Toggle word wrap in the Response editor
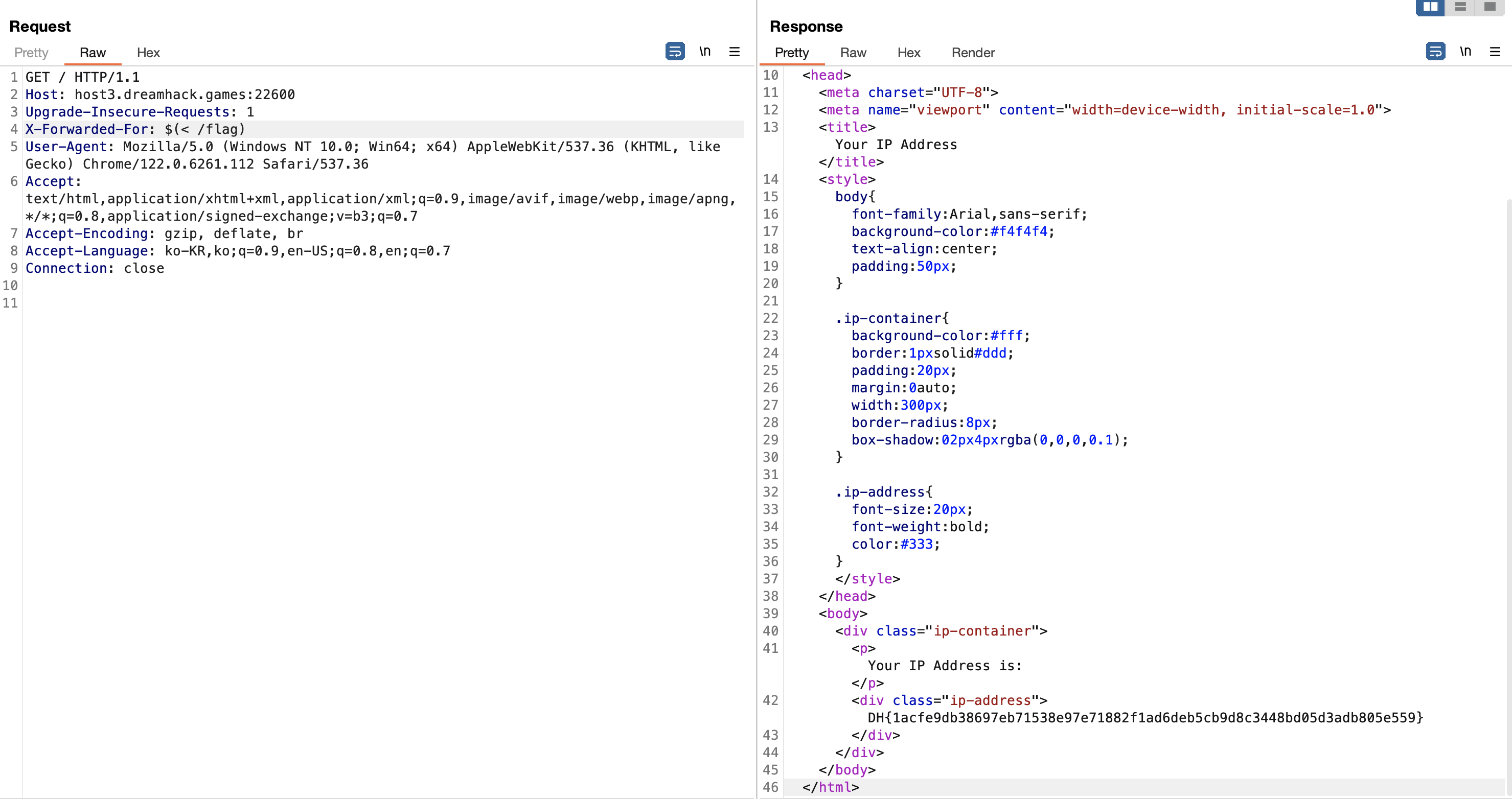Image resolution: width=1512 pixels, height=799 pixels. [1436, 52]
